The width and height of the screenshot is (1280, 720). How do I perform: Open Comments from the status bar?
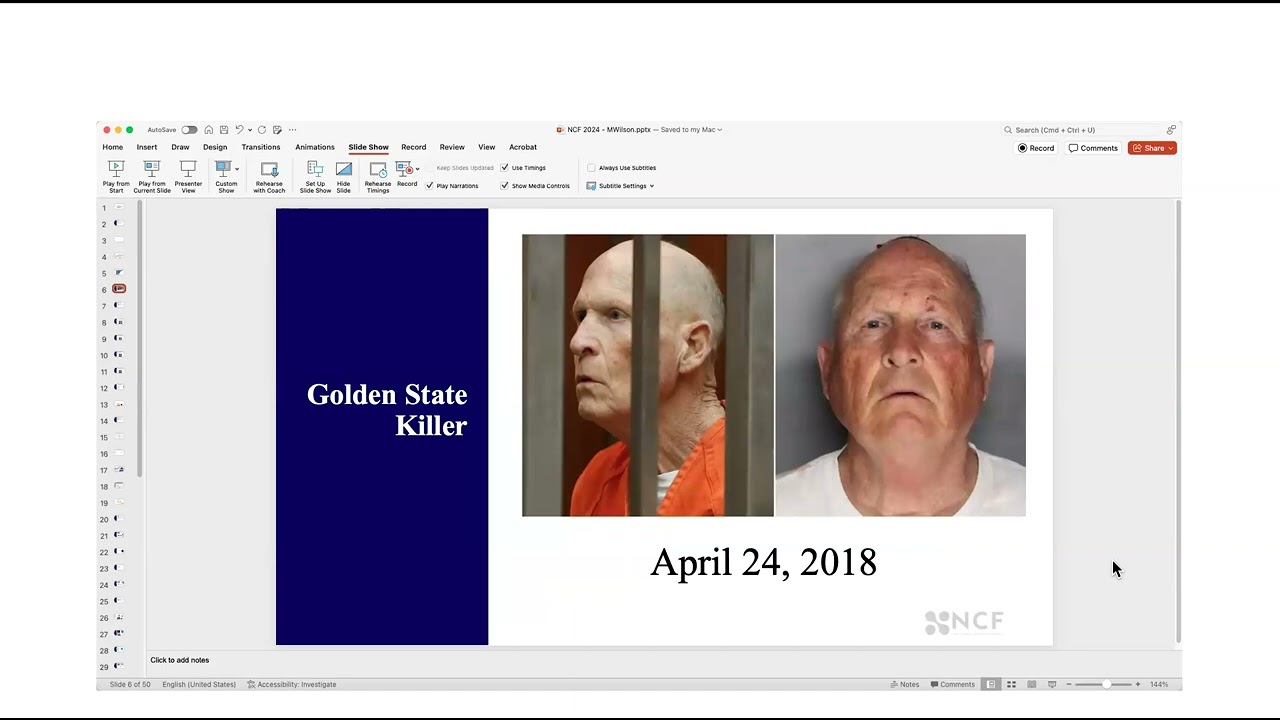pyautogui.click(x=953, y=685)
